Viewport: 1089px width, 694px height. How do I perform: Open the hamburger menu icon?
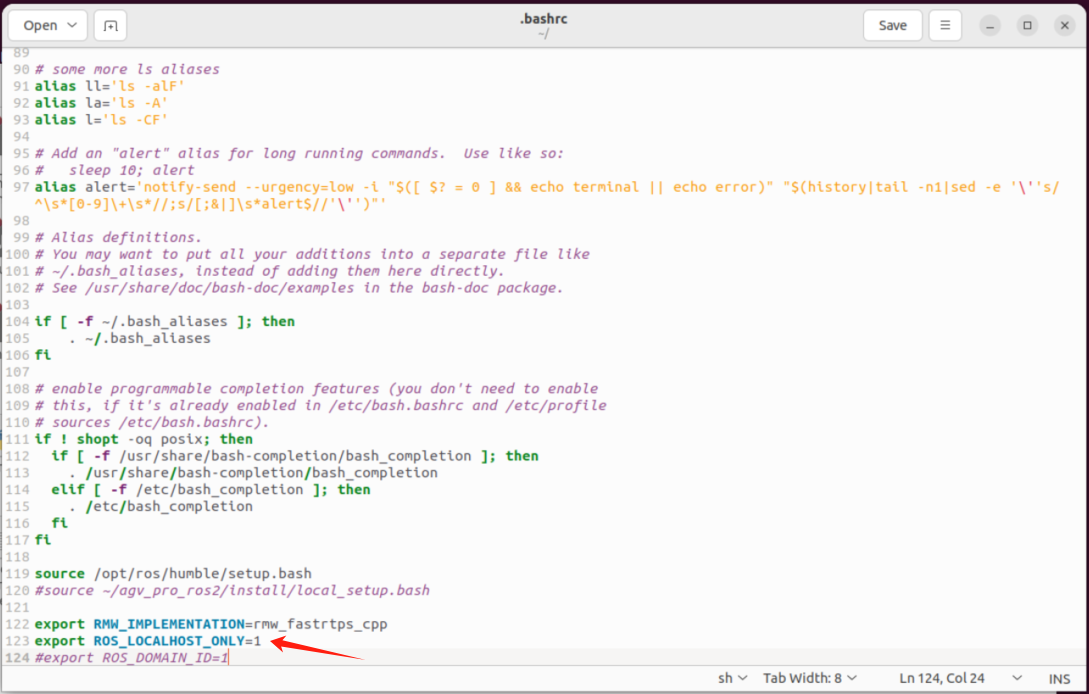(945, 26)
